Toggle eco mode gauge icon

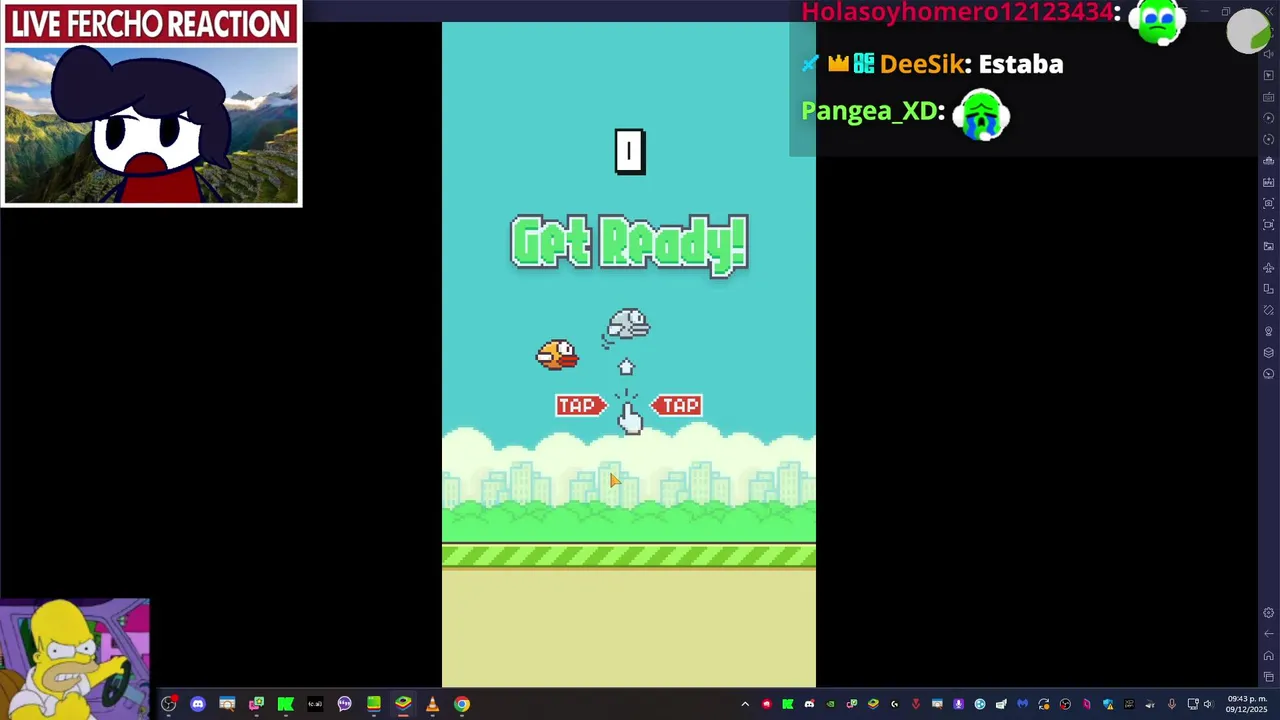(x=1269, y=374)
